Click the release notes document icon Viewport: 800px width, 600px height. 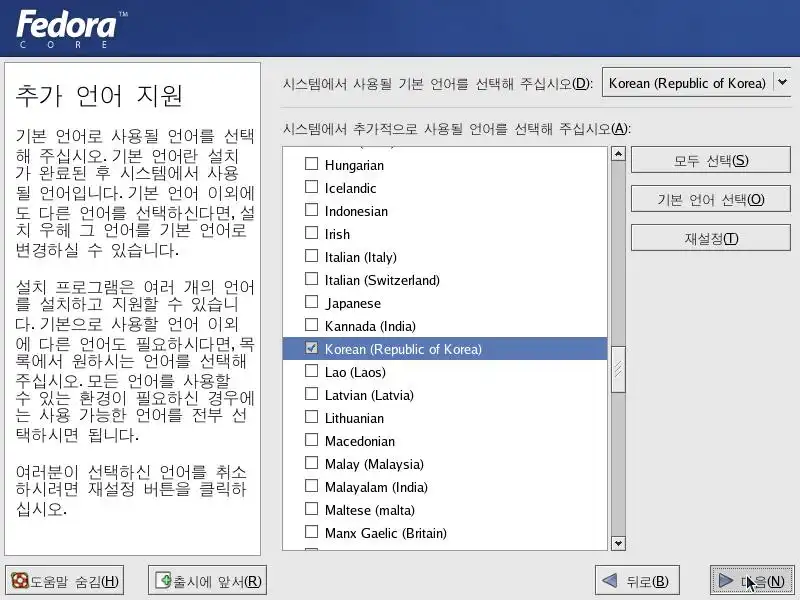tap(163, 581)
